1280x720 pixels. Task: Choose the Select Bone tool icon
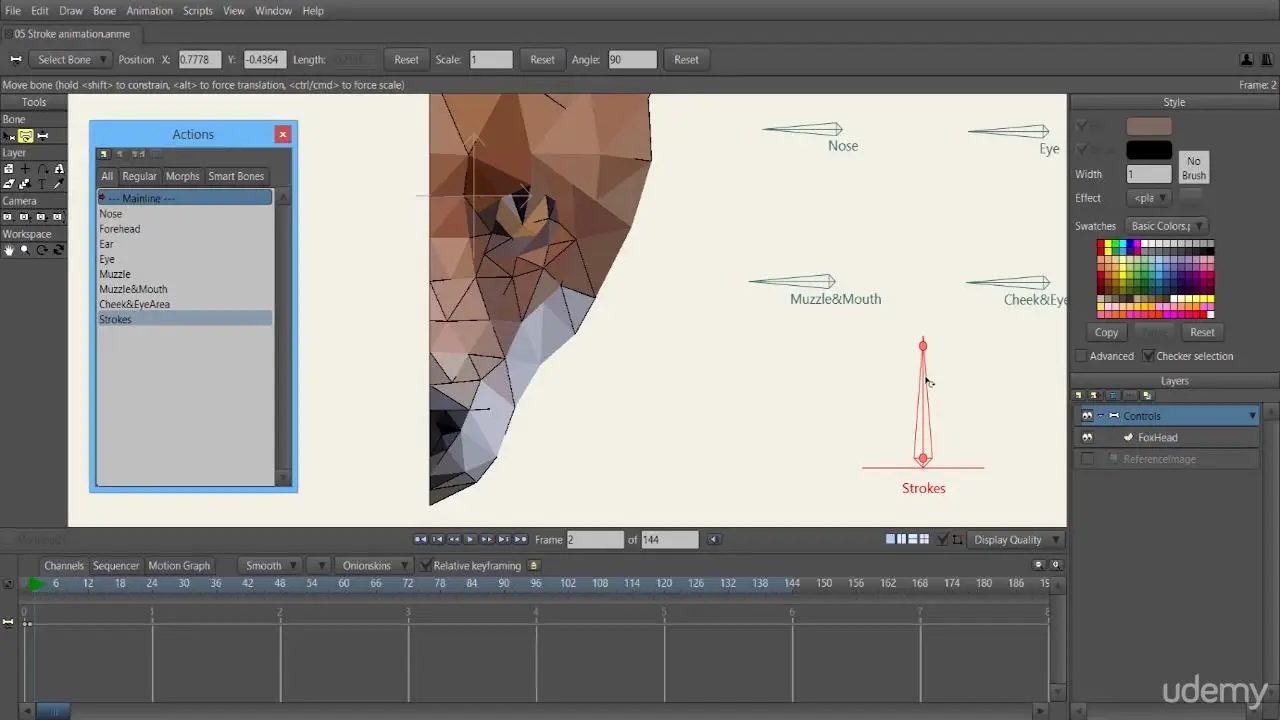(x=9, y=136)
